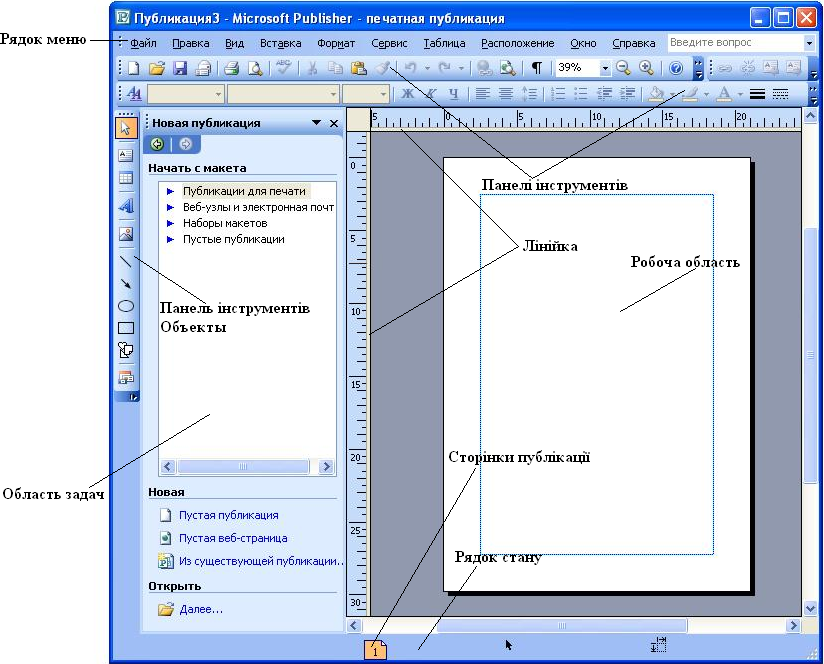This screenshot has height=664, width=824.
Task: Open the 39% zoom dropdown
Action: tap(605, 68)
